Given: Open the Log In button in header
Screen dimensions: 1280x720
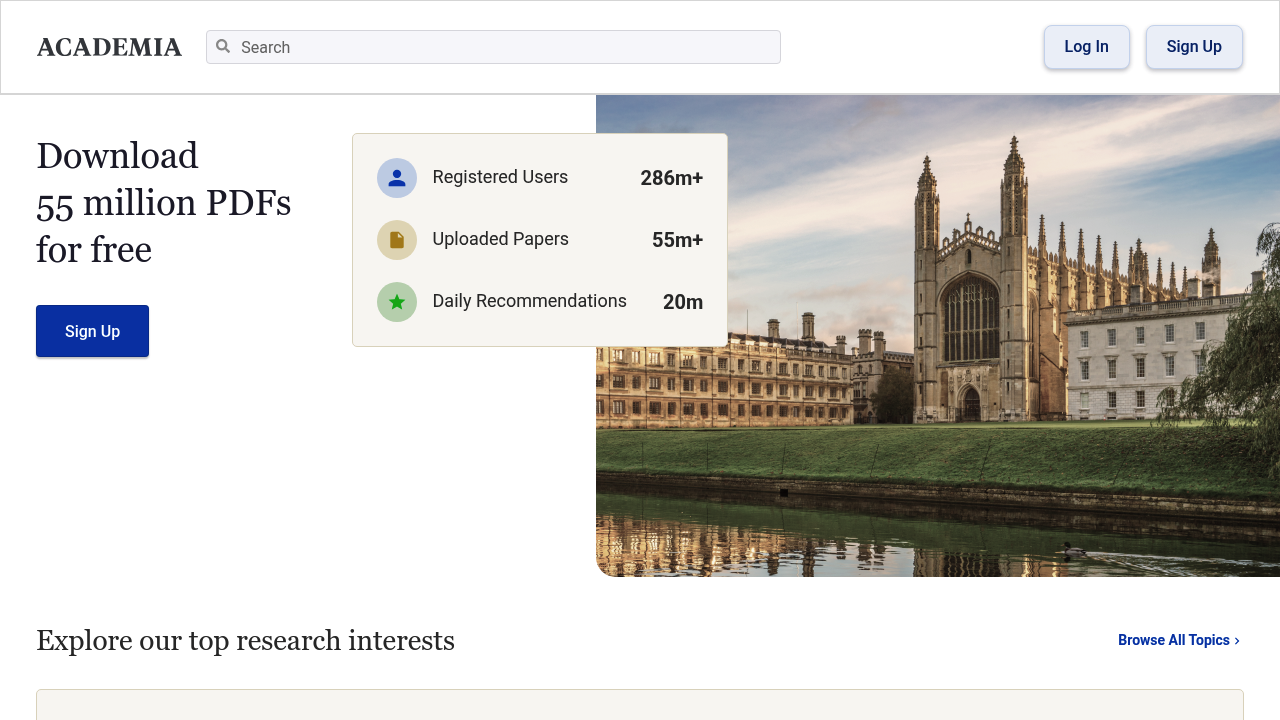Looking at the screenshot, I should pos(1087,47).
